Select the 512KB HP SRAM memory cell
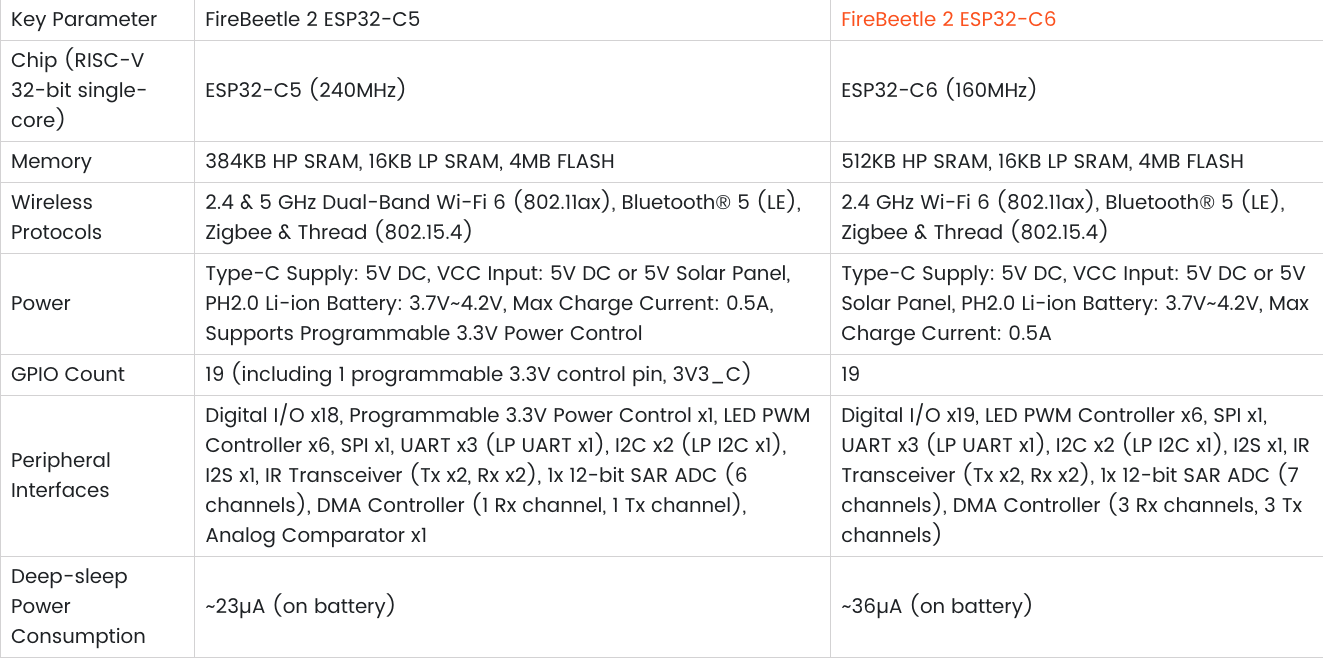Viewport: 1323px width, 658px height. click(x=1042, y=161)
